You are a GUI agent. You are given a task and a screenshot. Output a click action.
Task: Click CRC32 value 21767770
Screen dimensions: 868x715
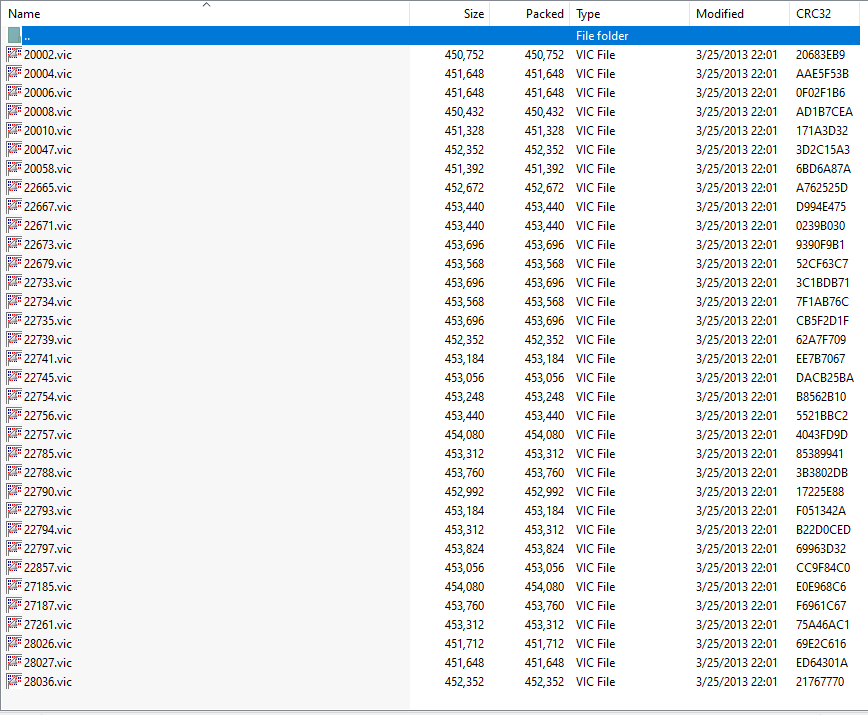click(820, 681)
